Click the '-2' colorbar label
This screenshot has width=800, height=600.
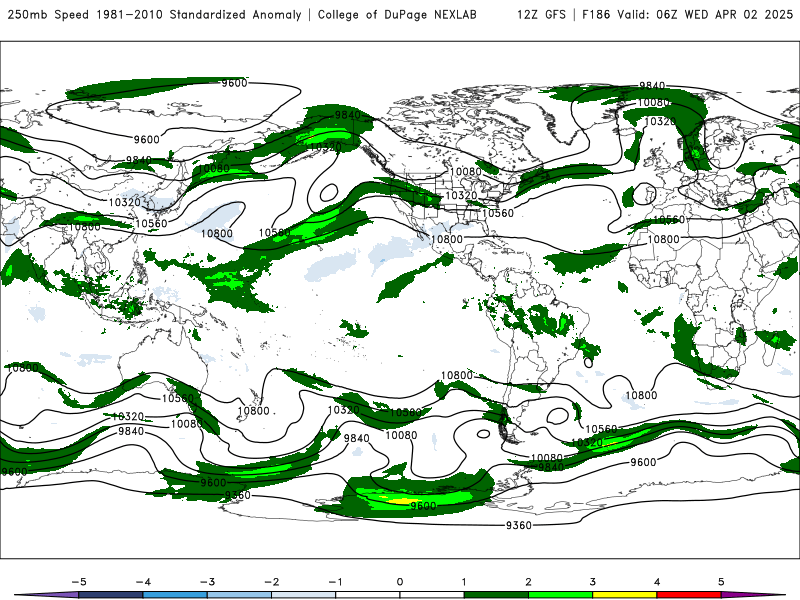coord(271,582)
